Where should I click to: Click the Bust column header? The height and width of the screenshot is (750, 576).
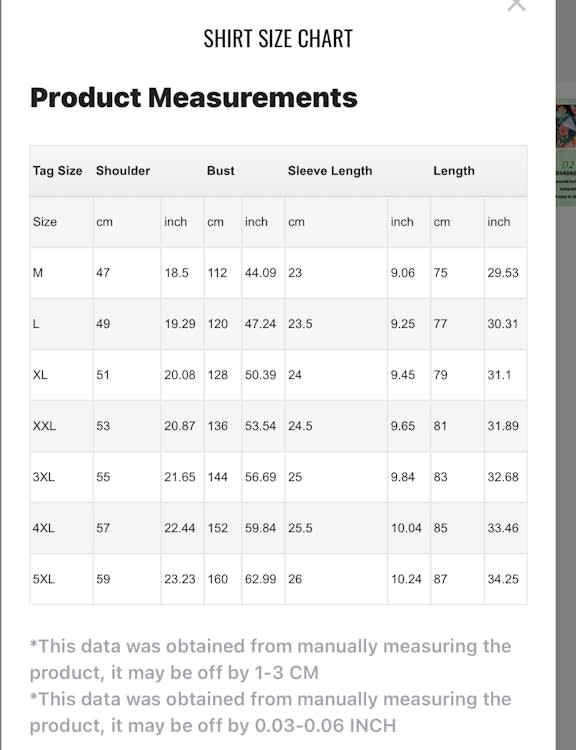[x=221, y=171]
